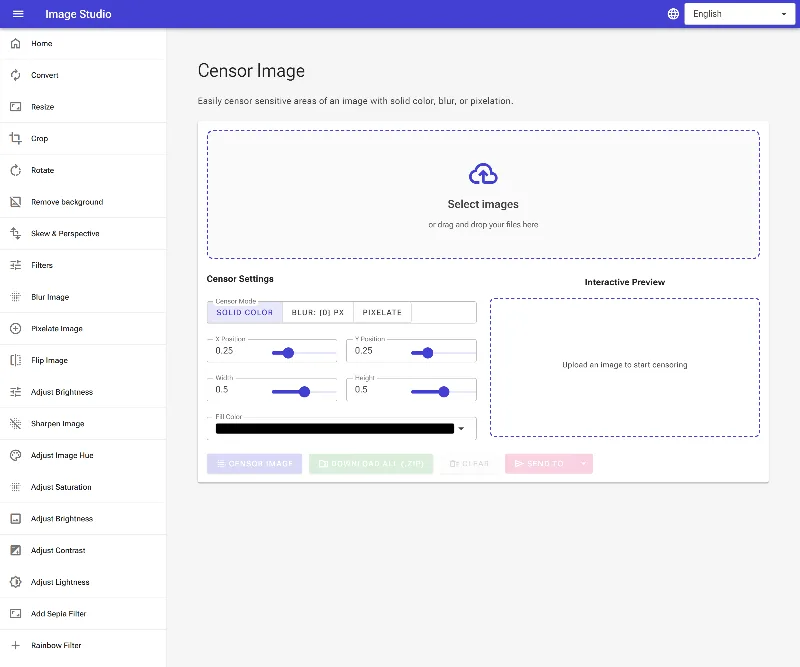Image resolution: width=800 pixels, height=667 pixels.
Task: Click the Add Sepia Filter icon
Action: (x=16, y=613)
